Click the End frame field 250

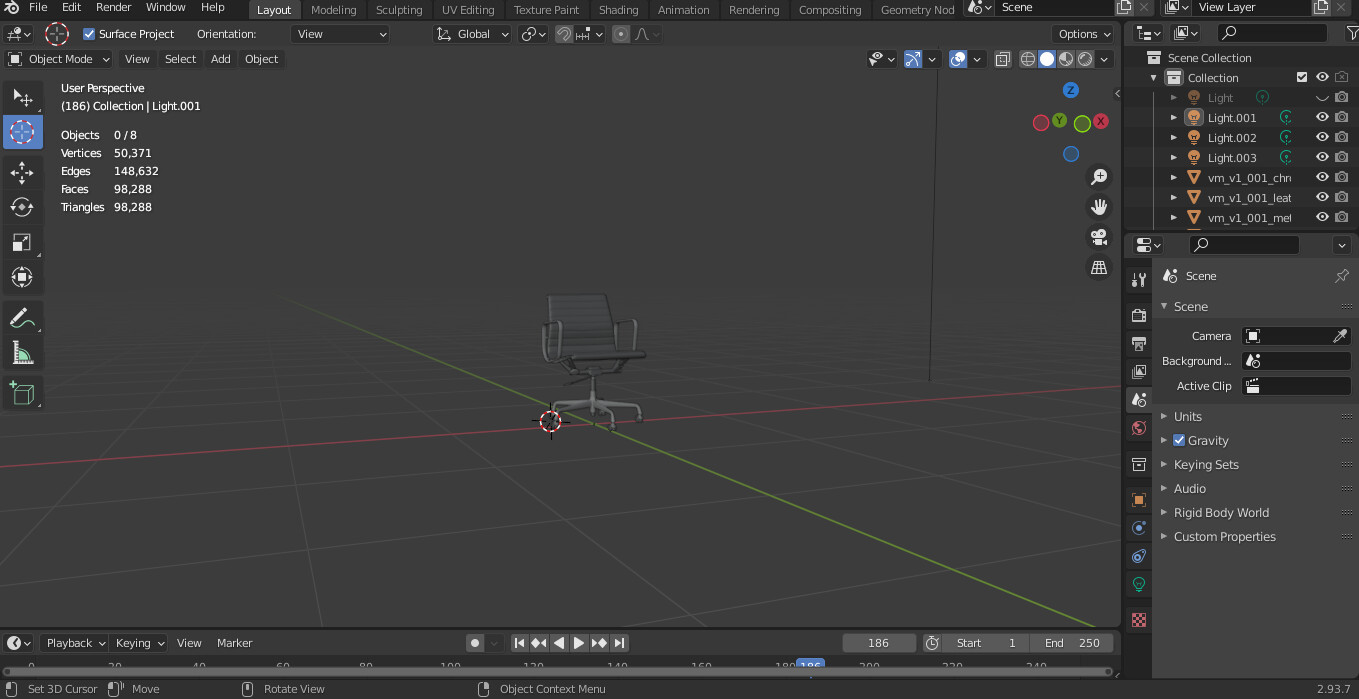[1073, 643]
